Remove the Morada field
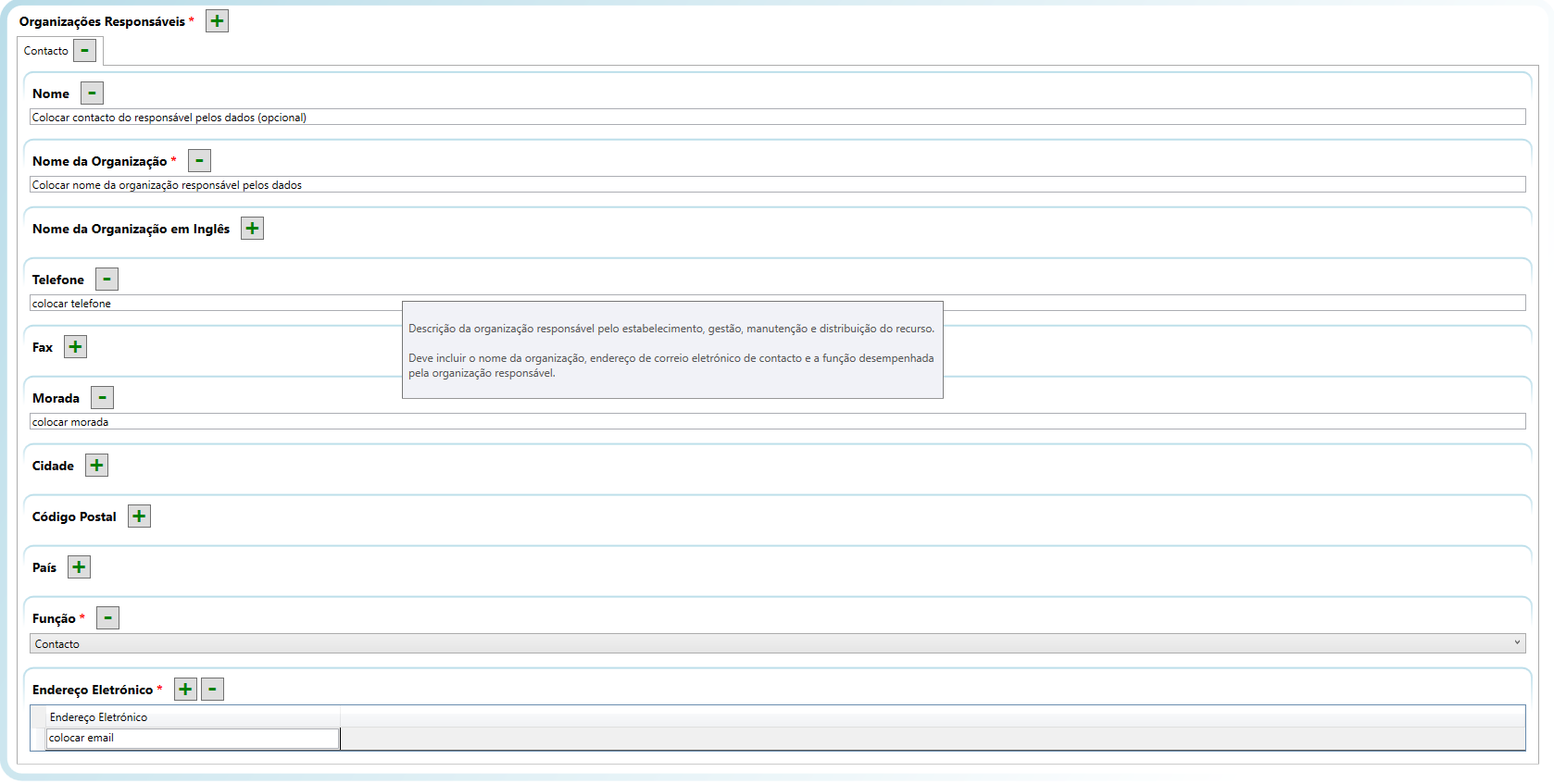This screenshot has height=784, width=1554. coord(102,398)
